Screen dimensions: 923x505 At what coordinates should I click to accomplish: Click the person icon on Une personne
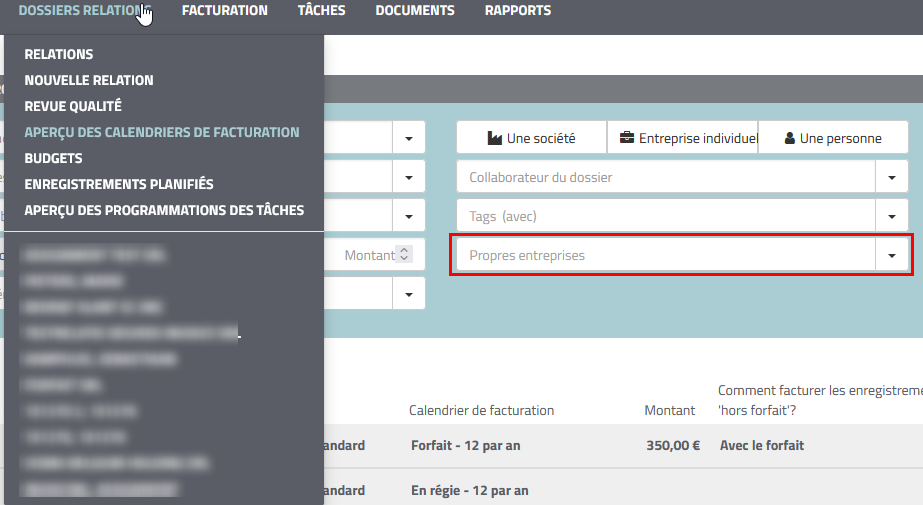790,138
